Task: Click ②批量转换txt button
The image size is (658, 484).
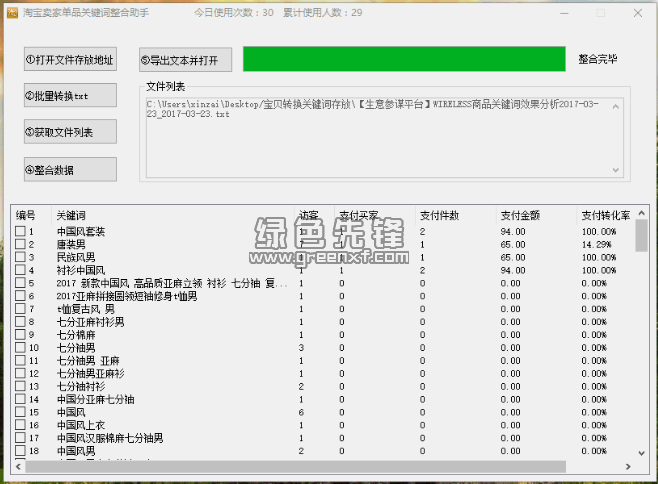Action: coord(70,95)
